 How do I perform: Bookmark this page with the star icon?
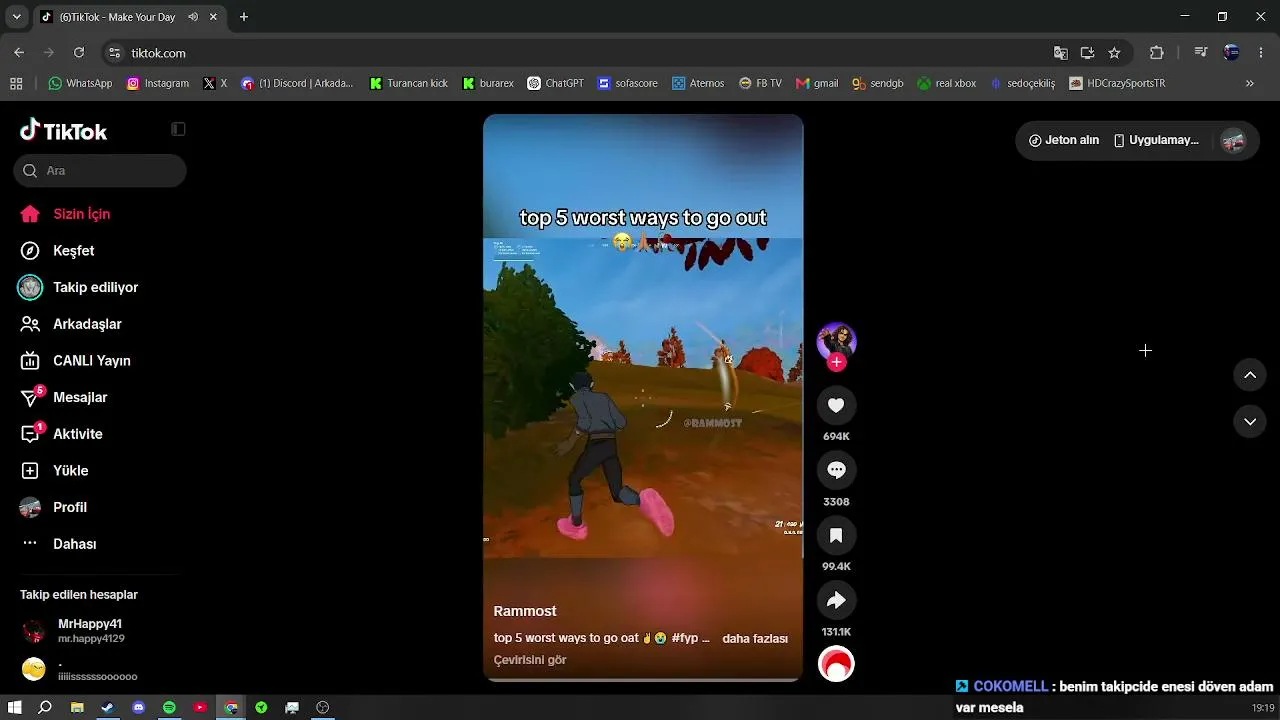1114,53
